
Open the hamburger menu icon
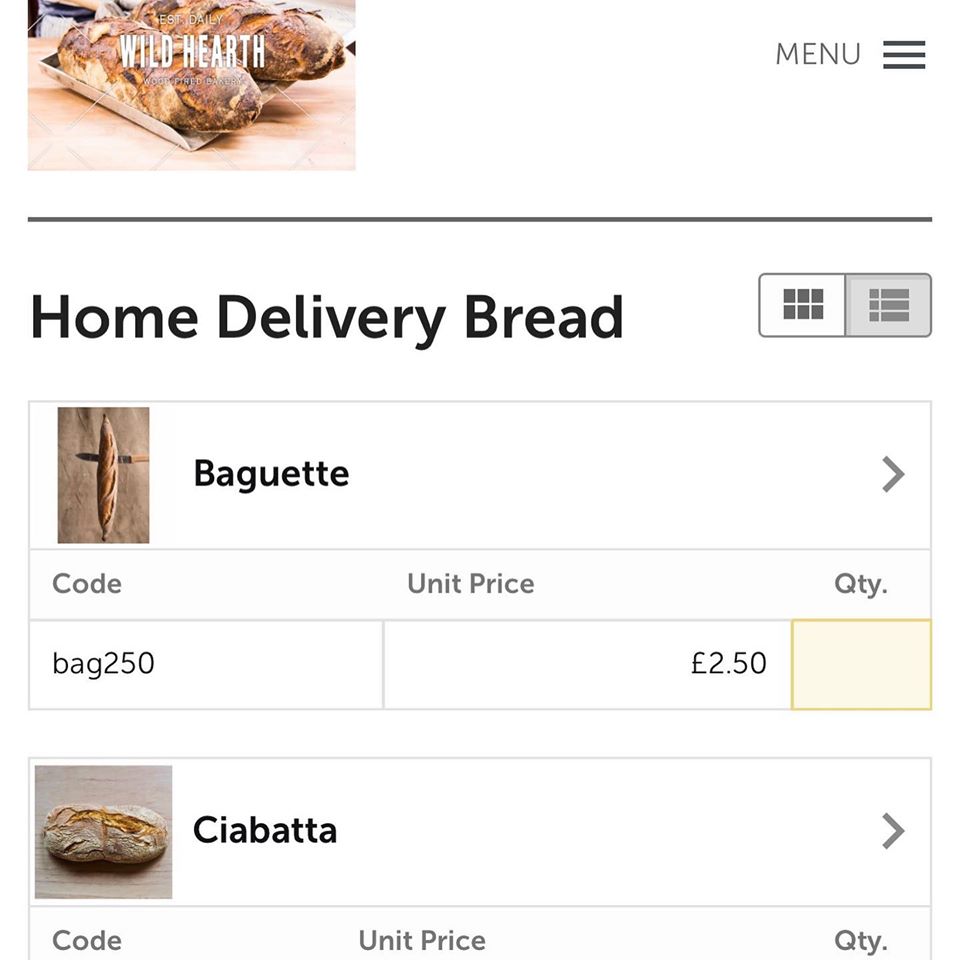point(904,55)
